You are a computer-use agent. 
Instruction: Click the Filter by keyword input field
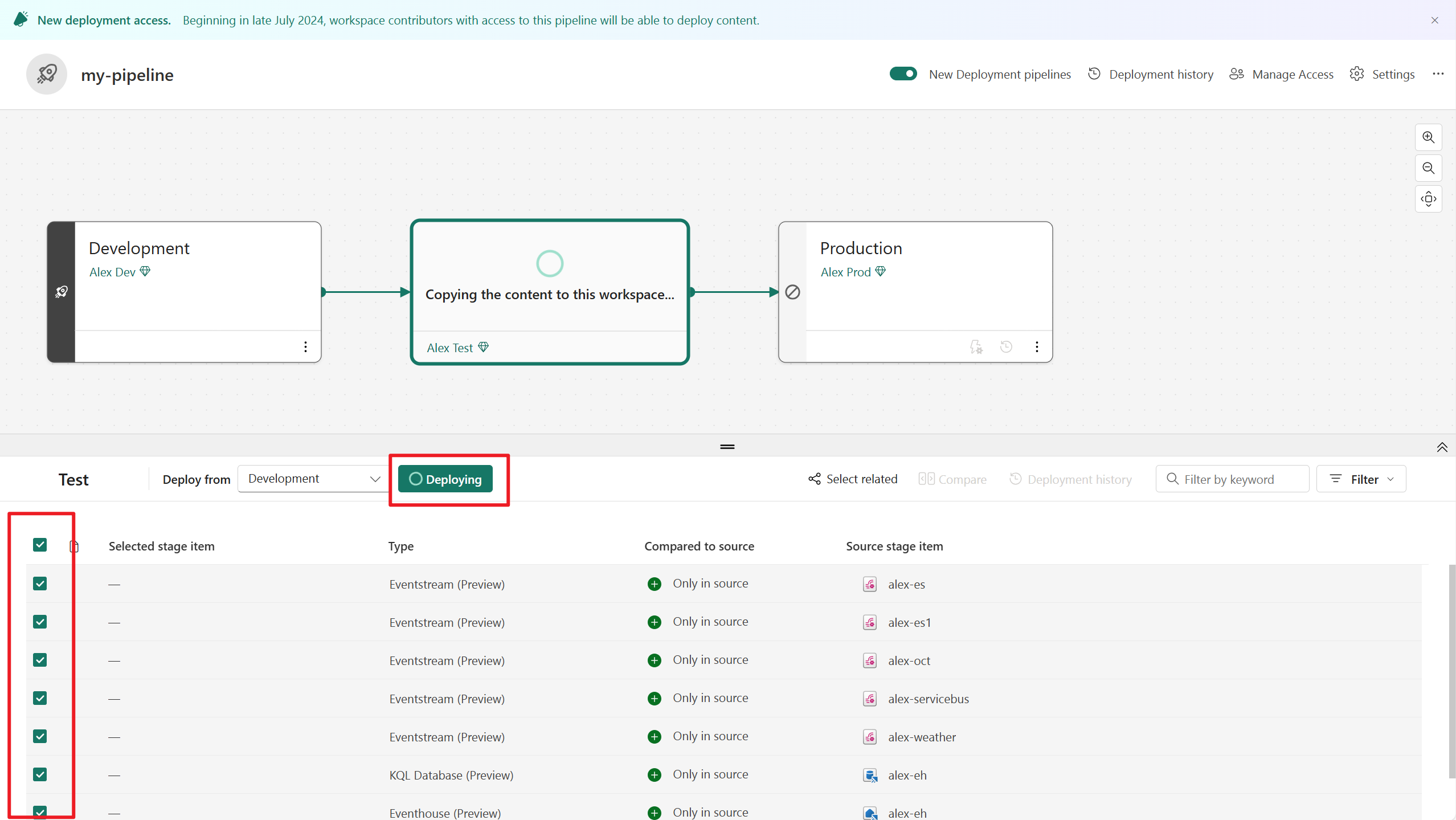[x=1231, y=479]
